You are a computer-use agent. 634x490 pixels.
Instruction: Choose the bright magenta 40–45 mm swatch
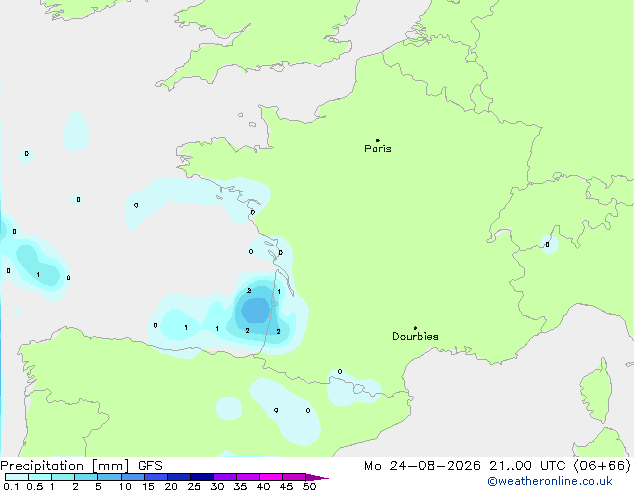(x=271, y=477)
